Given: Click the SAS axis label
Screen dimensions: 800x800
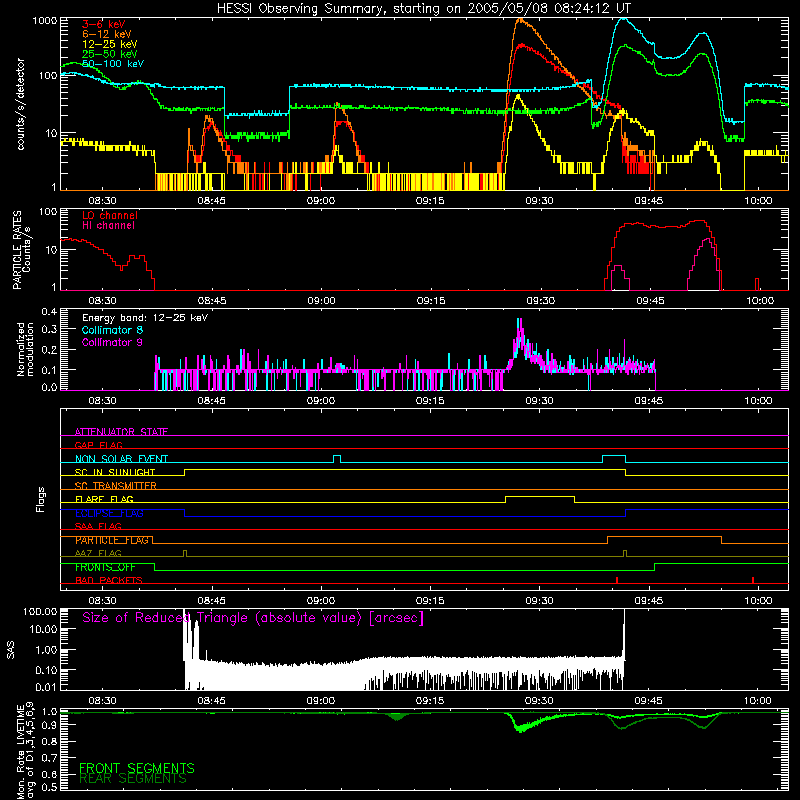Looking at the screenshot, I should tap(11, 649).
